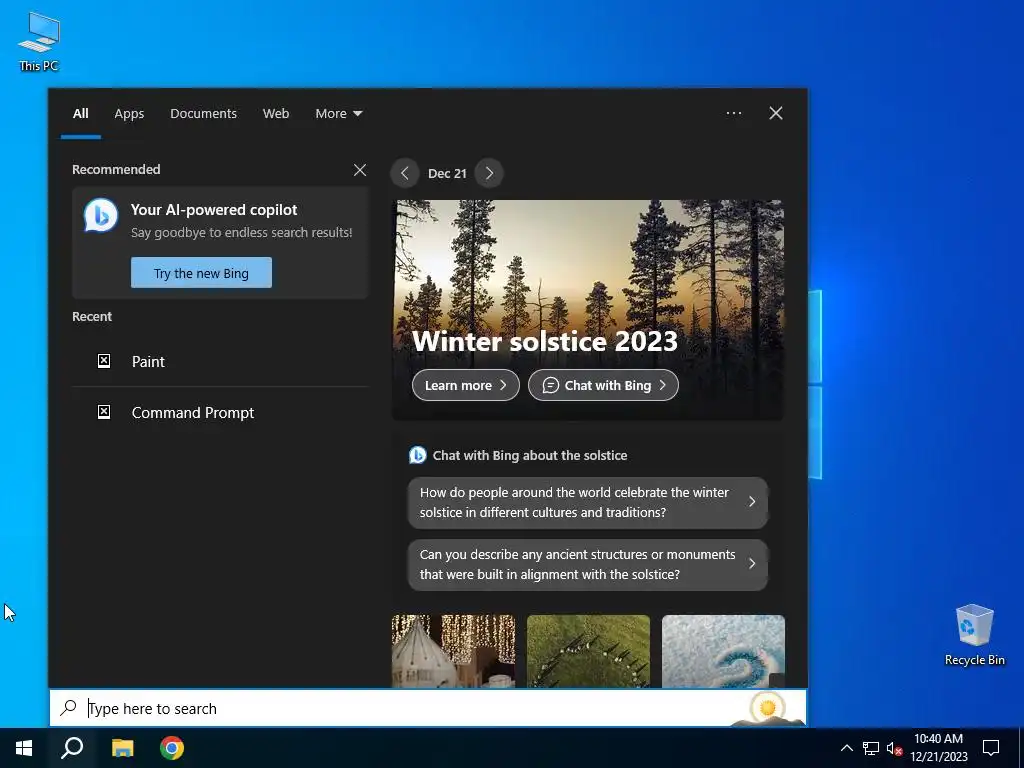This screenshot has height=768, width=1024.
Task: Click the sun highlight icon in search box
Action: point(767,708)
